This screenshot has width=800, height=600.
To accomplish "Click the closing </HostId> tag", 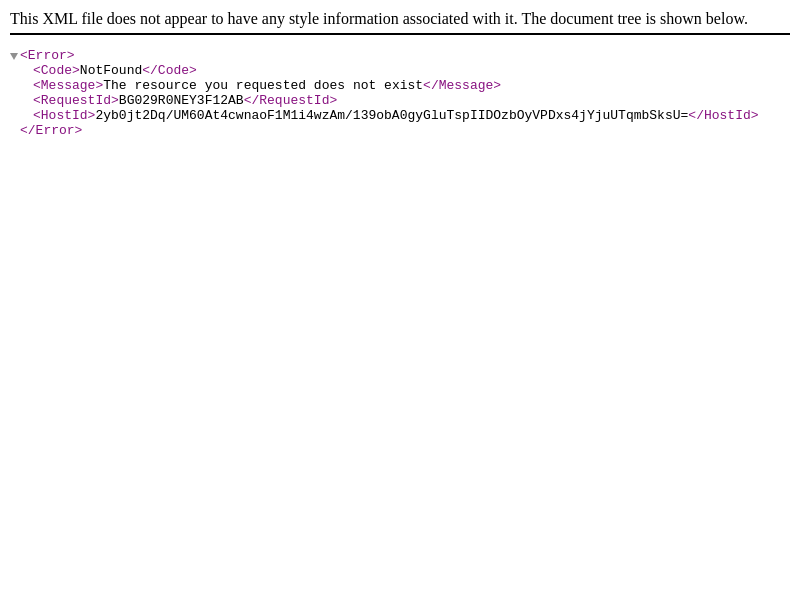I will tap(723, 116).
